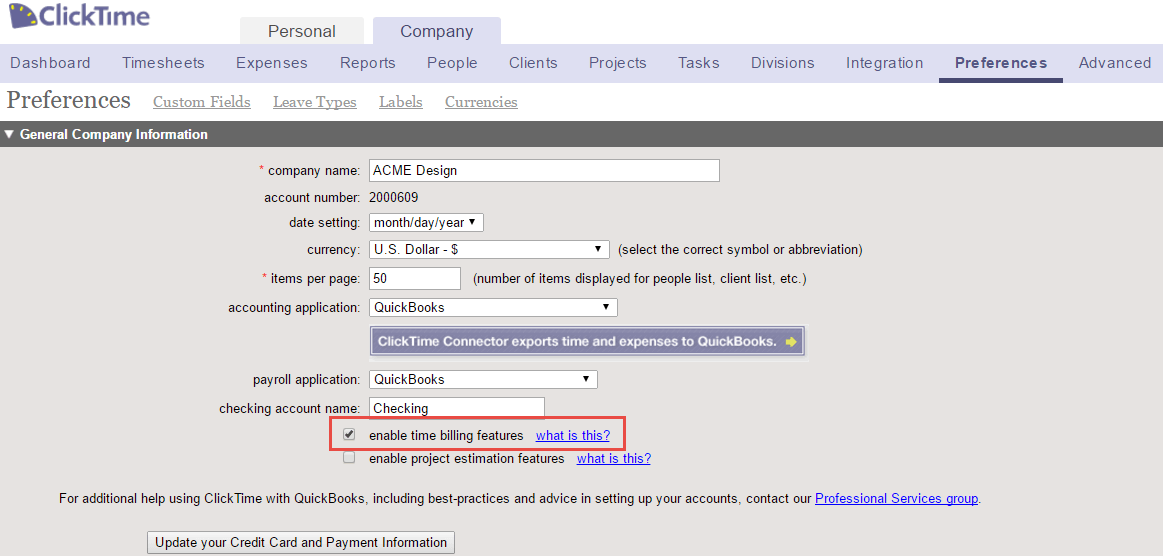This screenshot has width=1163, height=556.
Task: Open Reports
Action: click(368, 63)
